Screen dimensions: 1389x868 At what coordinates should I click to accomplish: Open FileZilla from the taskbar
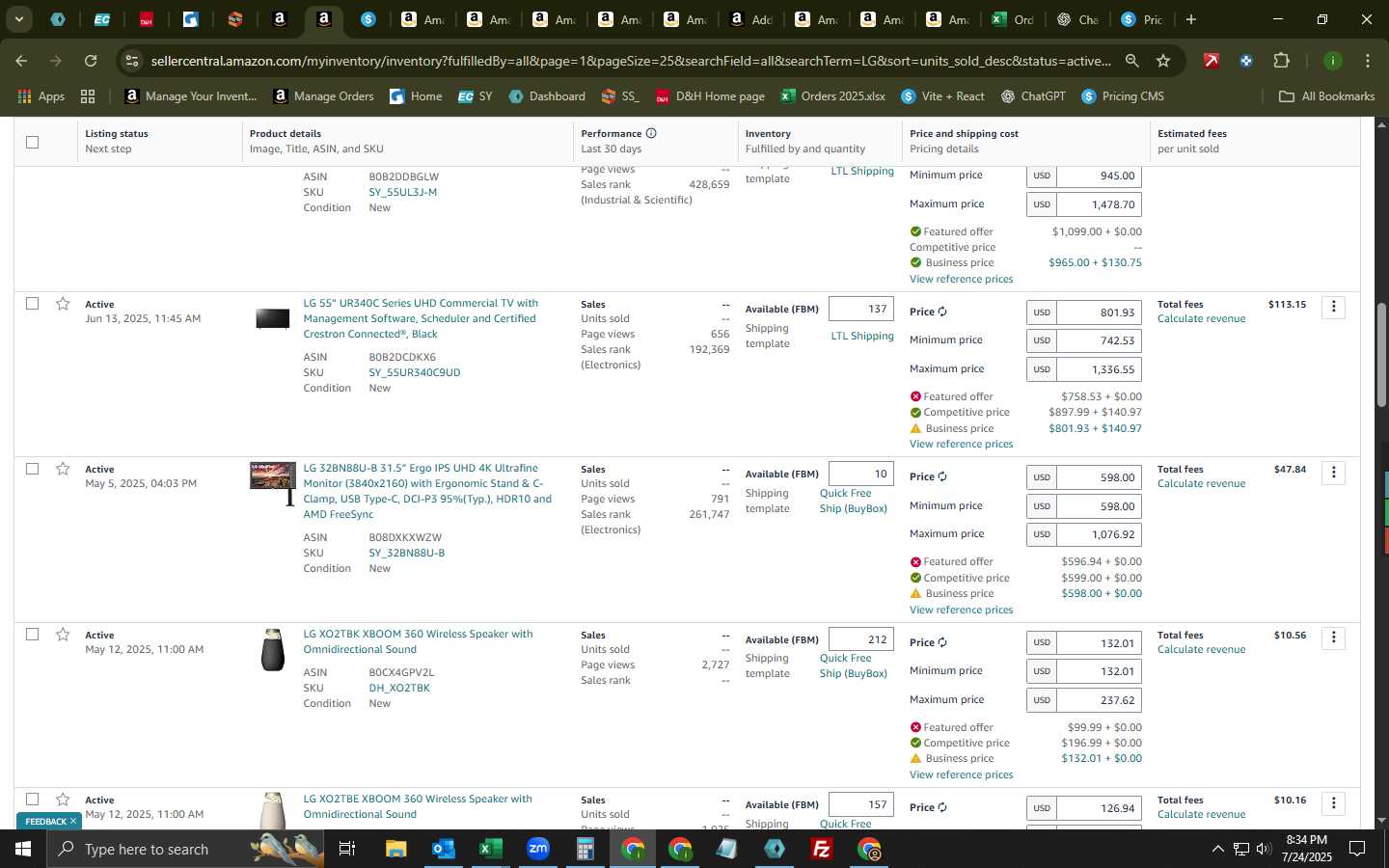click(x=822, y=849)
